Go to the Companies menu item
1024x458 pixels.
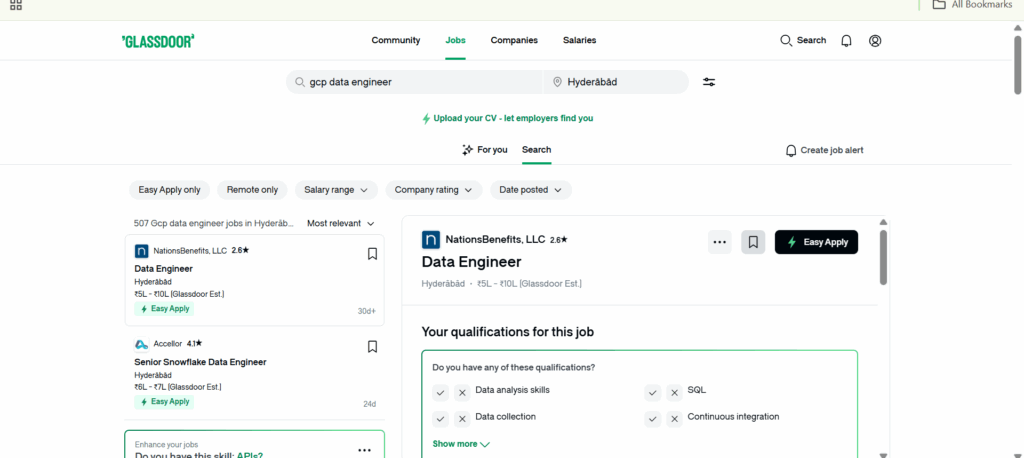pyautogui.click(x=514, y=41)
